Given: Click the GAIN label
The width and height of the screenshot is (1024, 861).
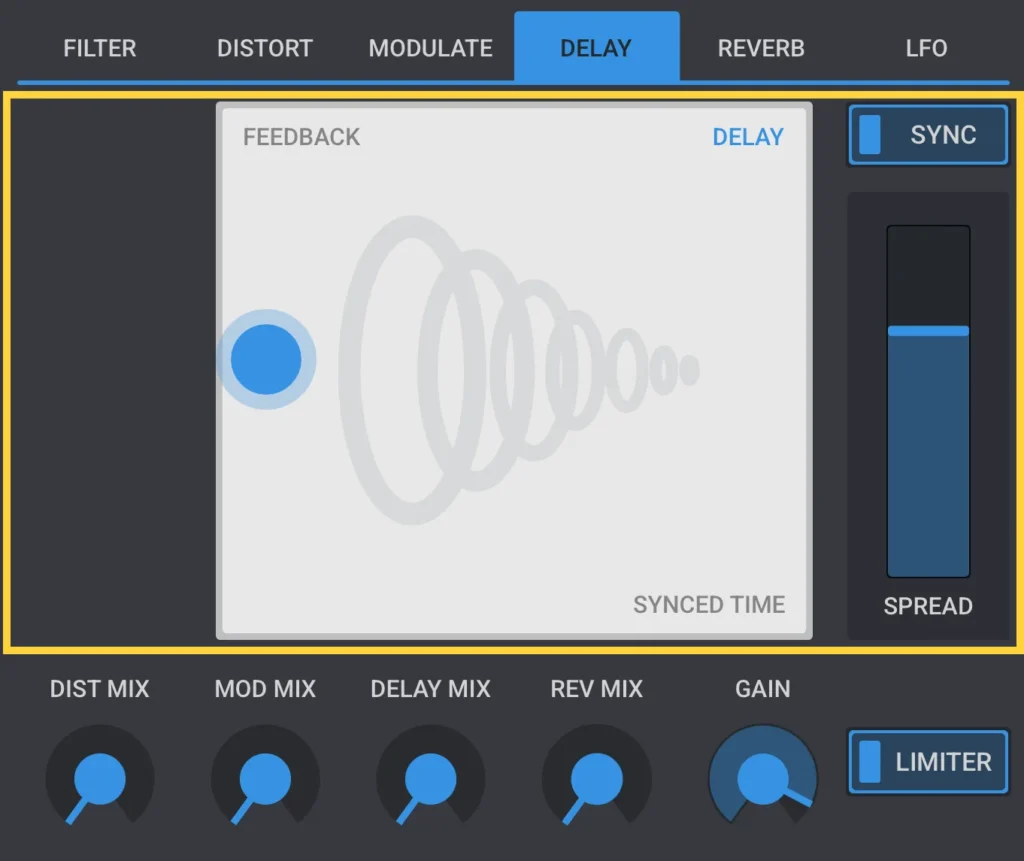Looking at the screenshot, I should click(x=762, y=689).
